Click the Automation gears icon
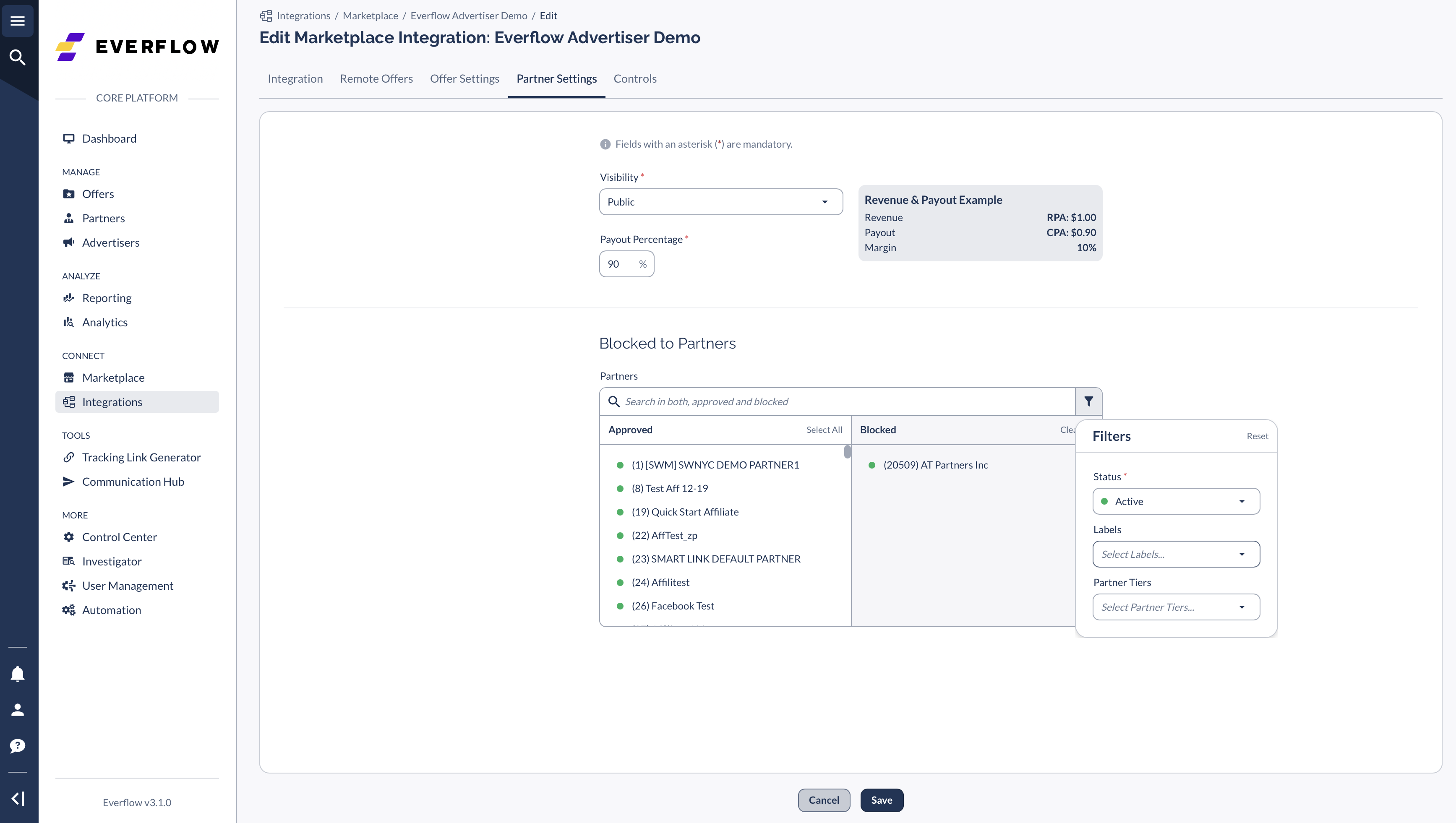Image resolution: width=1456 pixels, height=823 pixels. tap(68, 610)
